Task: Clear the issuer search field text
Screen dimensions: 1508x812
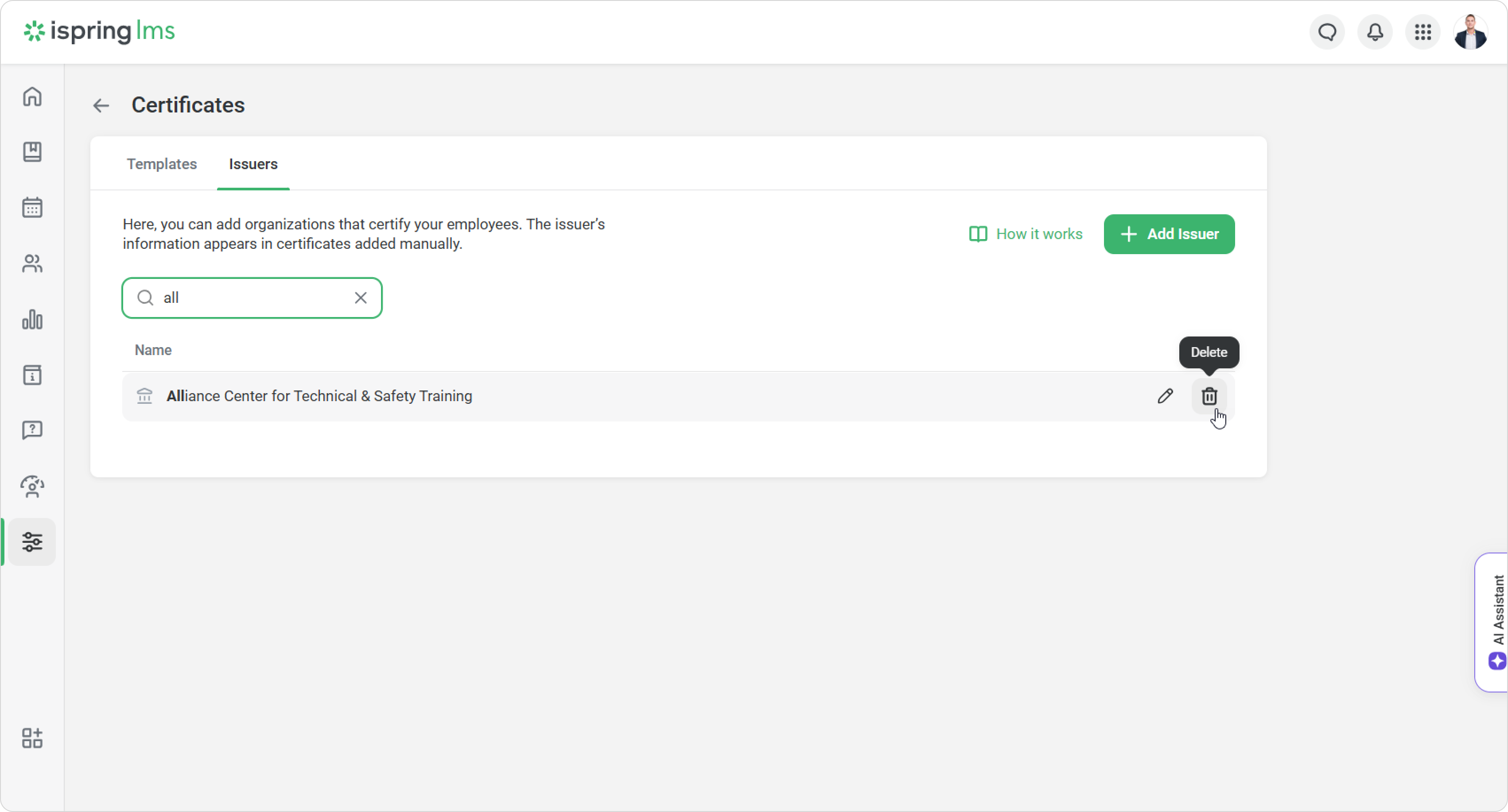Action: (x=361, y=298)
